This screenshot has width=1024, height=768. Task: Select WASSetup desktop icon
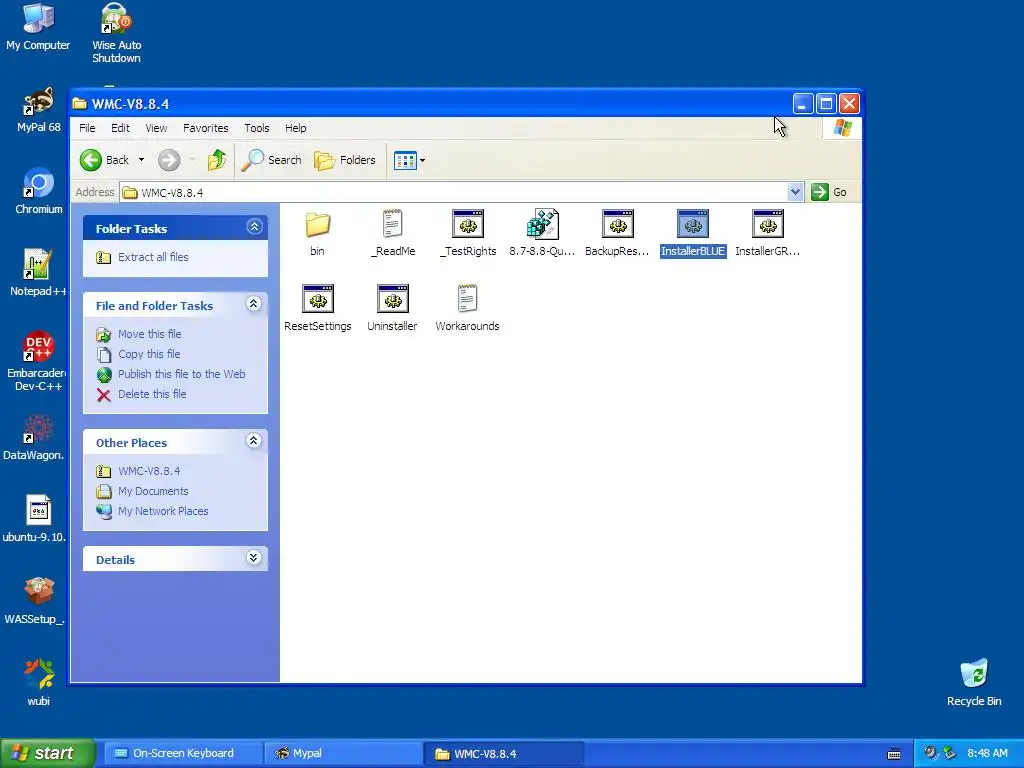point(35,601)
